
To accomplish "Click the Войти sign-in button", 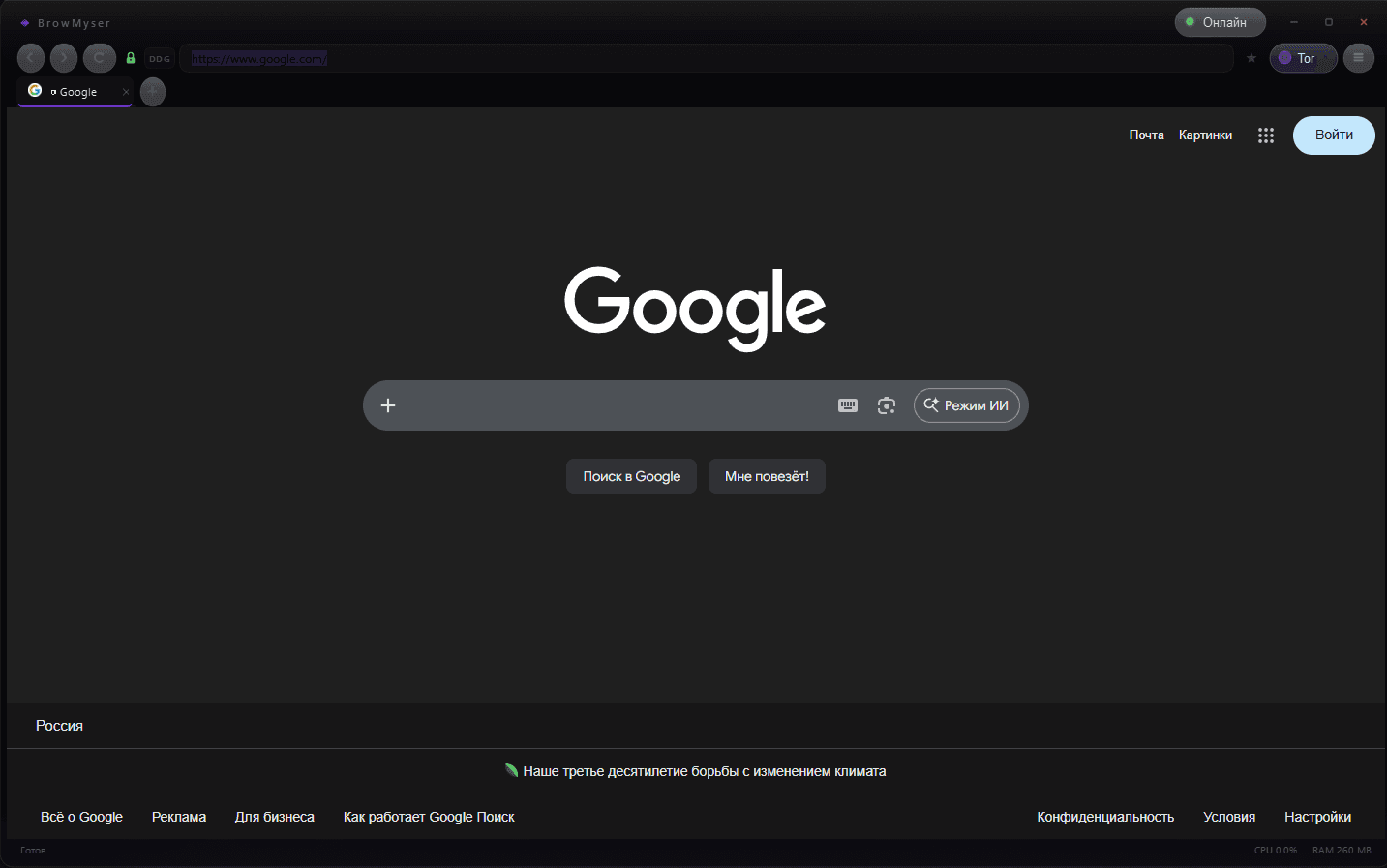I will (1333, 135).
